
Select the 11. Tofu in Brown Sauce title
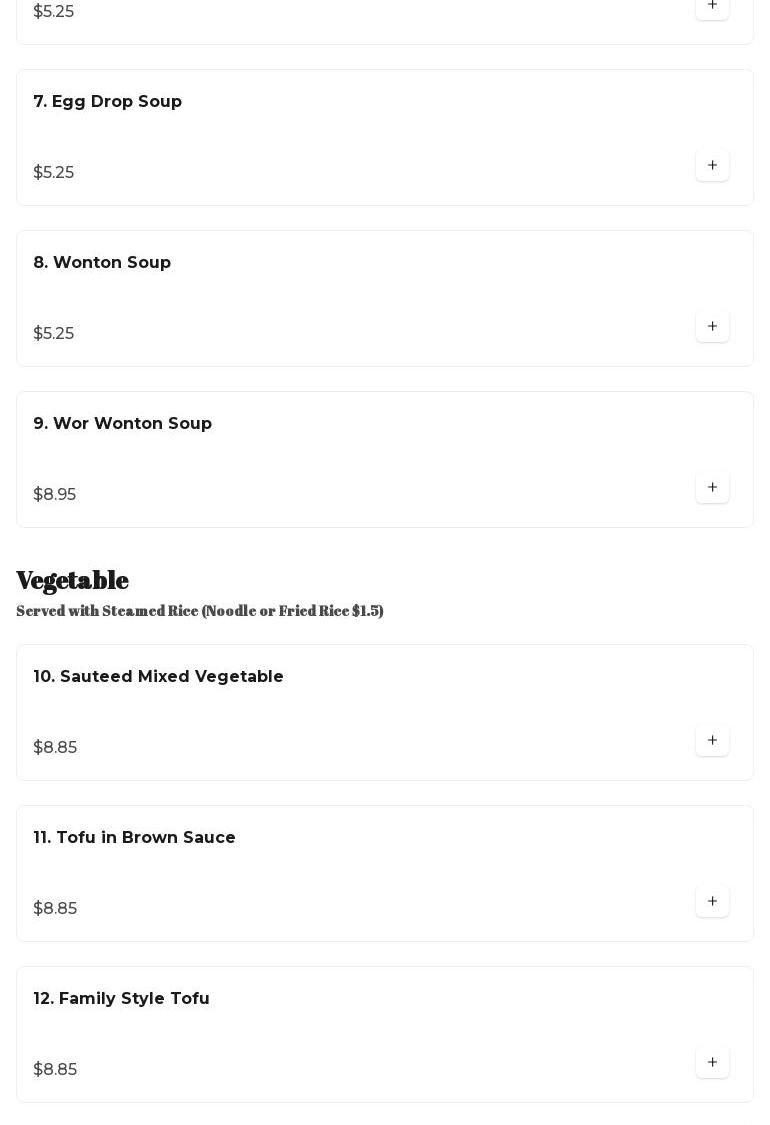point(135,838)
